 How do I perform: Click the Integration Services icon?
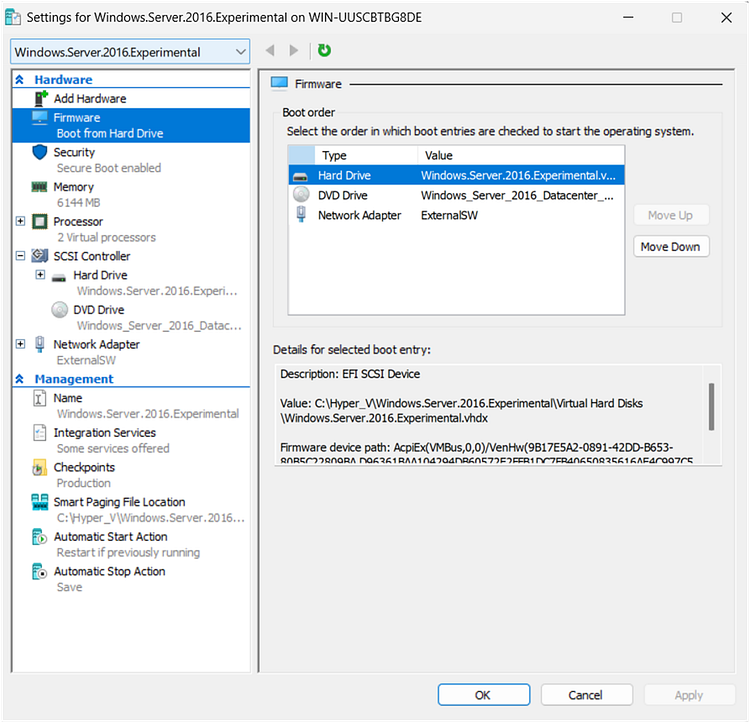click(40, 433)
